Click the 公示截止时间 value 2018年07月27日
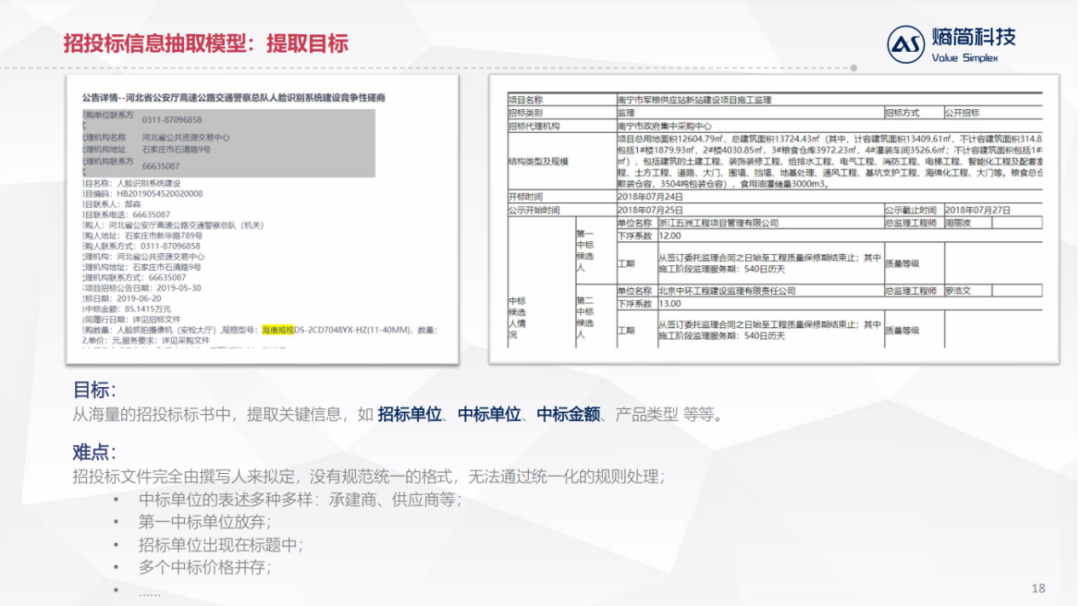1080x606 pixels. point(977,210)
